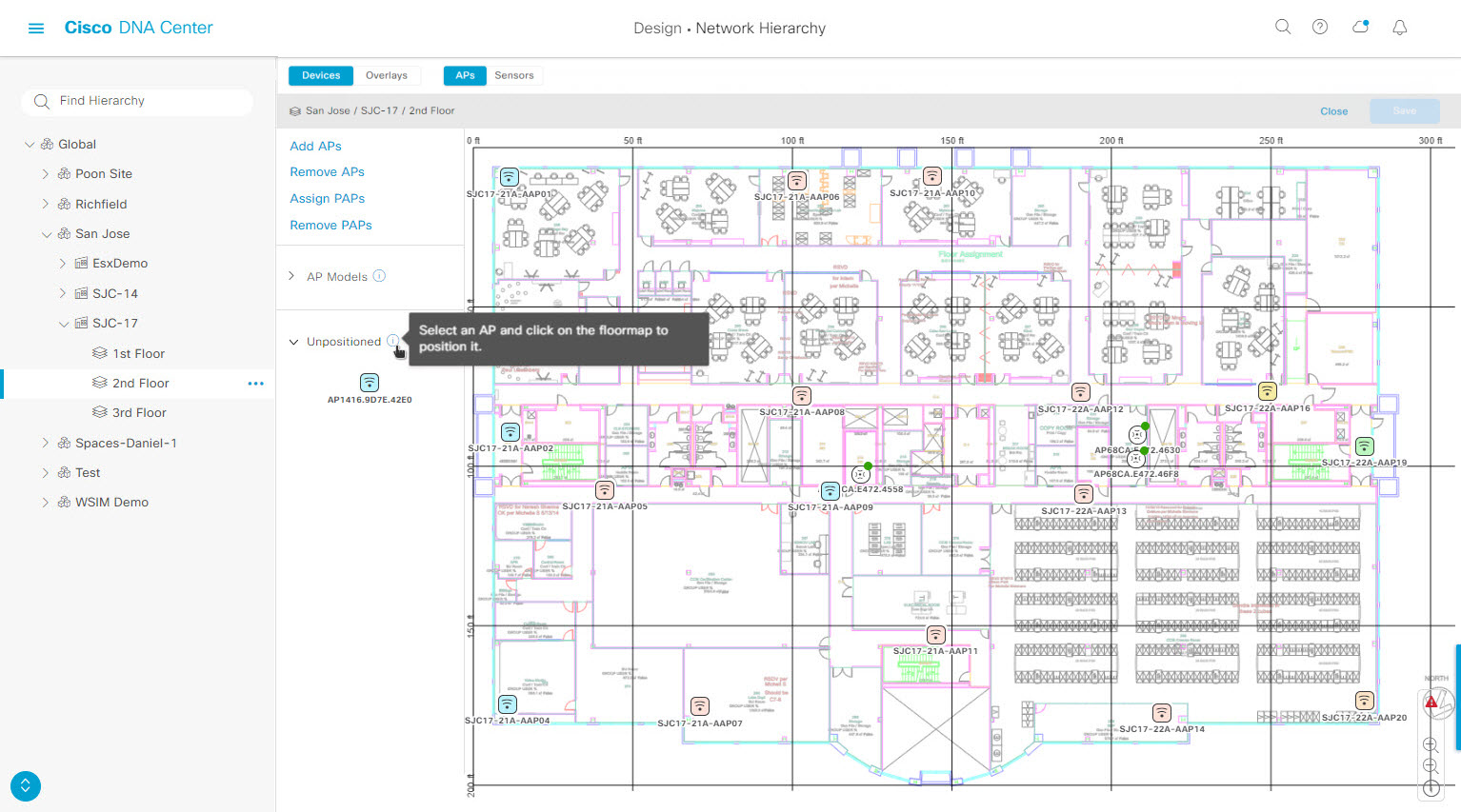This screenshot has height=812, width=1461.
Task: Click AP icon SJC17-21A-AAP05 on floormap
Action: pyautogui.click(x=605, y=490)
